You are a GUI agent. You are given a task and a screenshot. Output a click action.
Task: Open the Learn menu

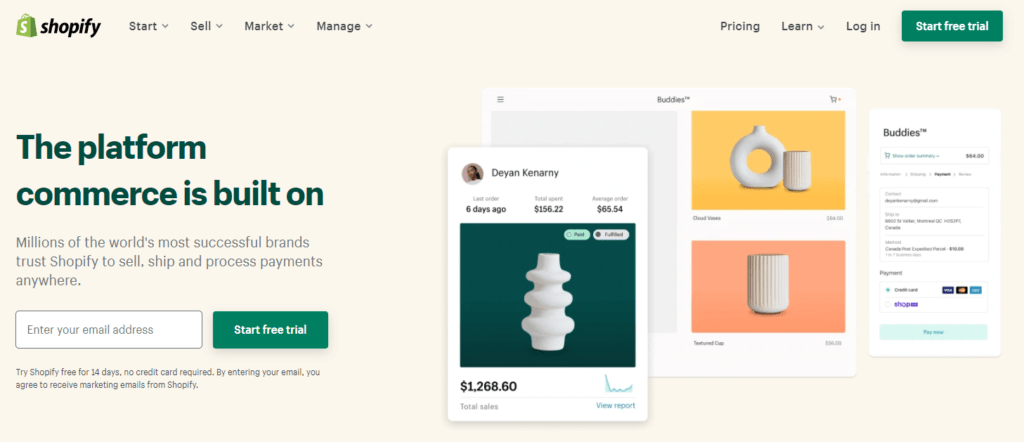click(x=803, y=26)
